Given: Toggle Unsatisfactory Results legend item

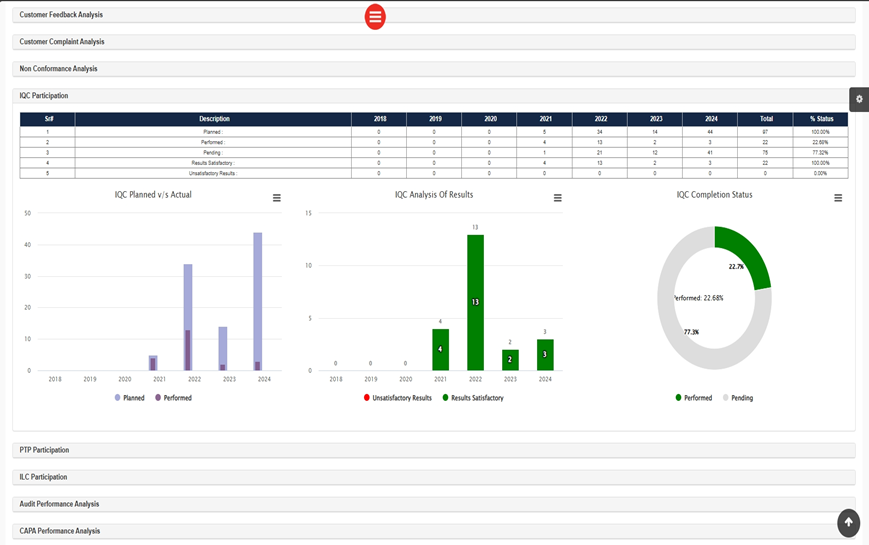Looking at the screenshot, I should [x=397, y=398].
